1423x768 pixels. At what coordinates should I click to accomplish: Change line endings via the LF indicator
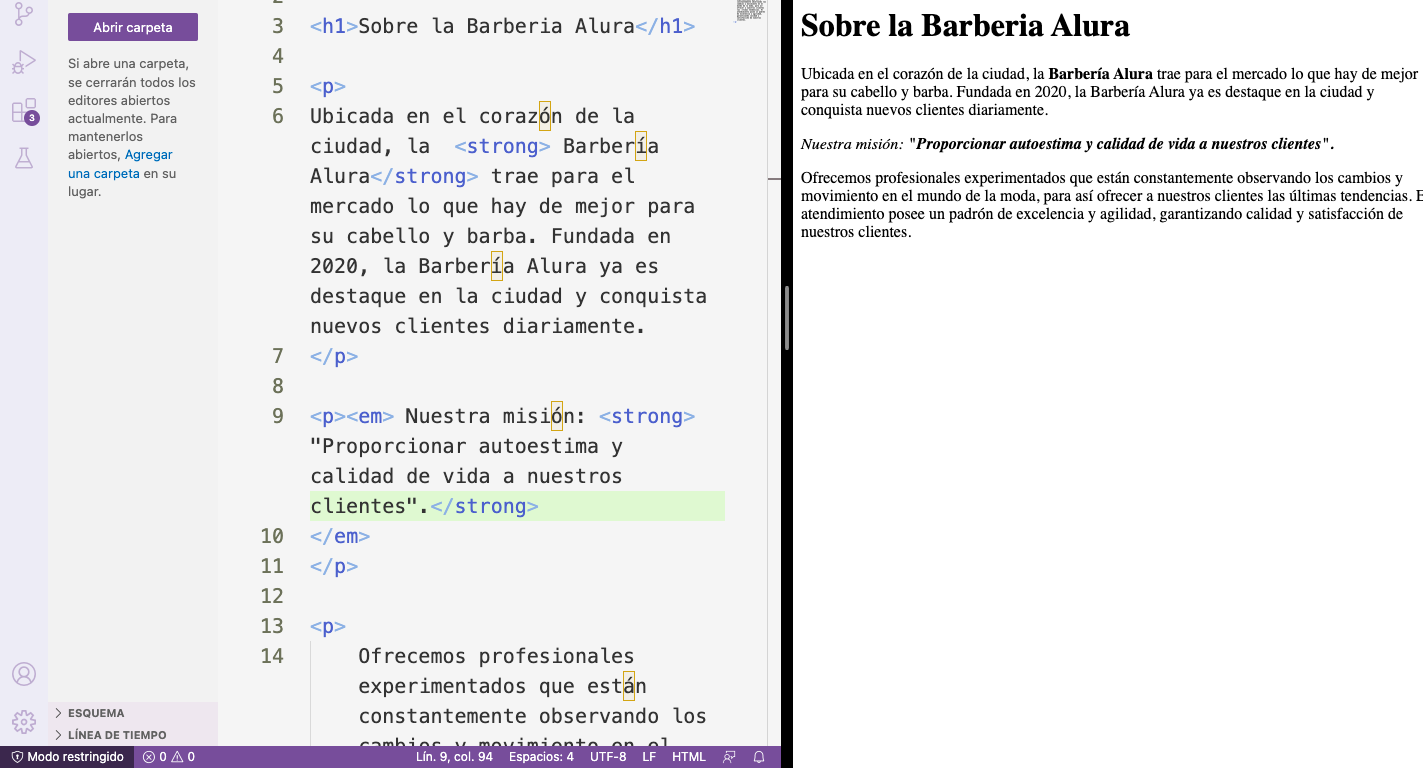point(649,757)
